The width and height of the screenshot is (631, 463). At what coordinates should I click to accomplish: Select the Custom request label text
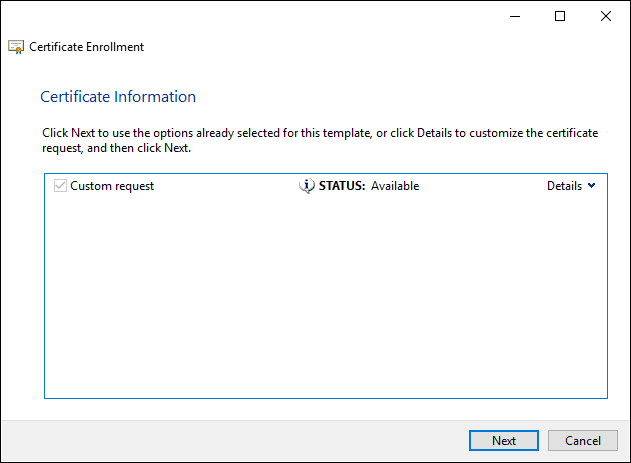tap(112, 186)
